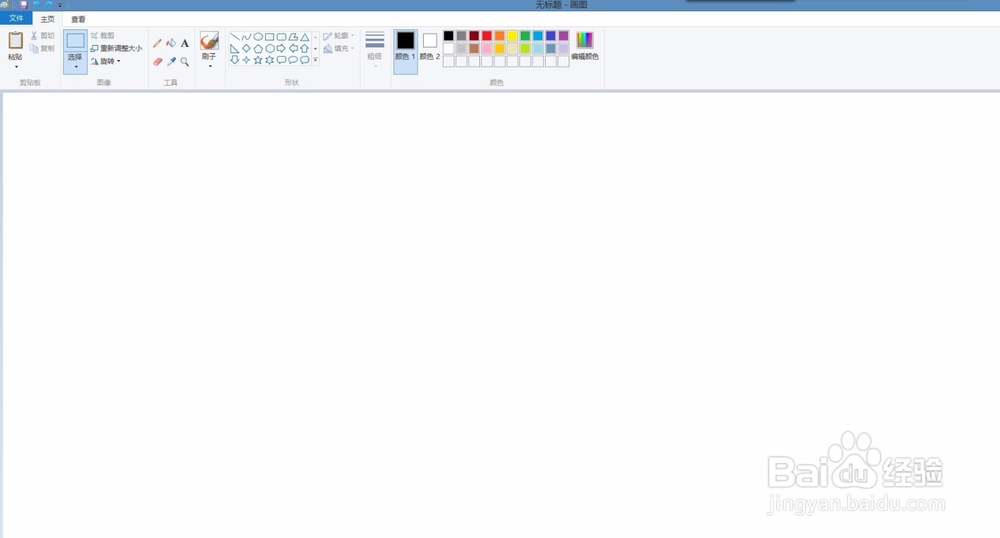
Task: Select the Pencil tool
Action: pyautogui.click(x=157, y=43)
